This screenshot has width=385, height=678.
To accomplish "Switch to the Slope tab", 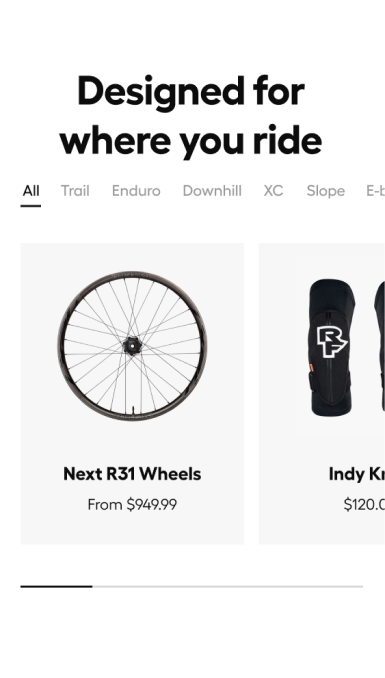I will click(x=325, y=191).
